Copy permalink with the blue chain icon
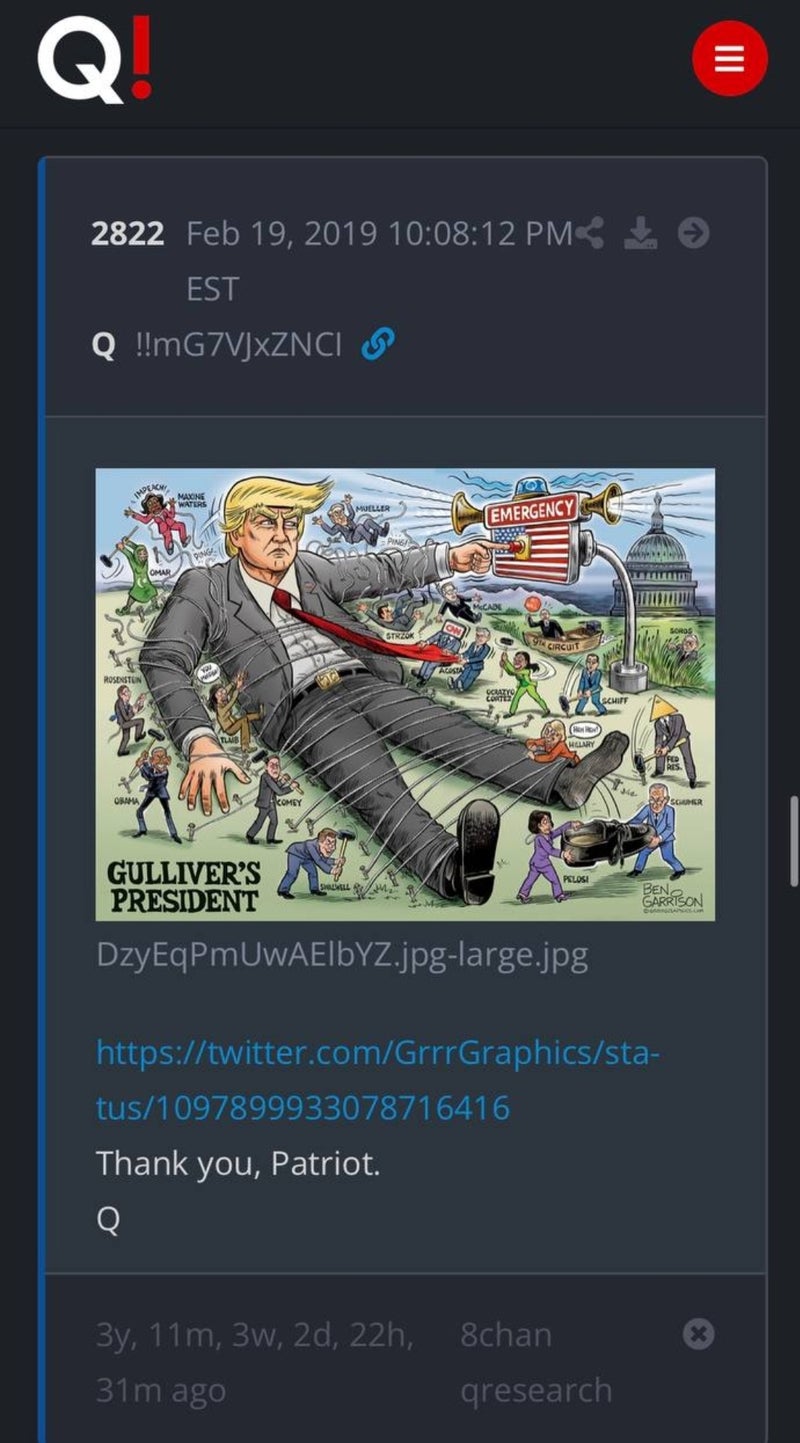This screenshot has height=1443, width=800. tap(375, 345)
